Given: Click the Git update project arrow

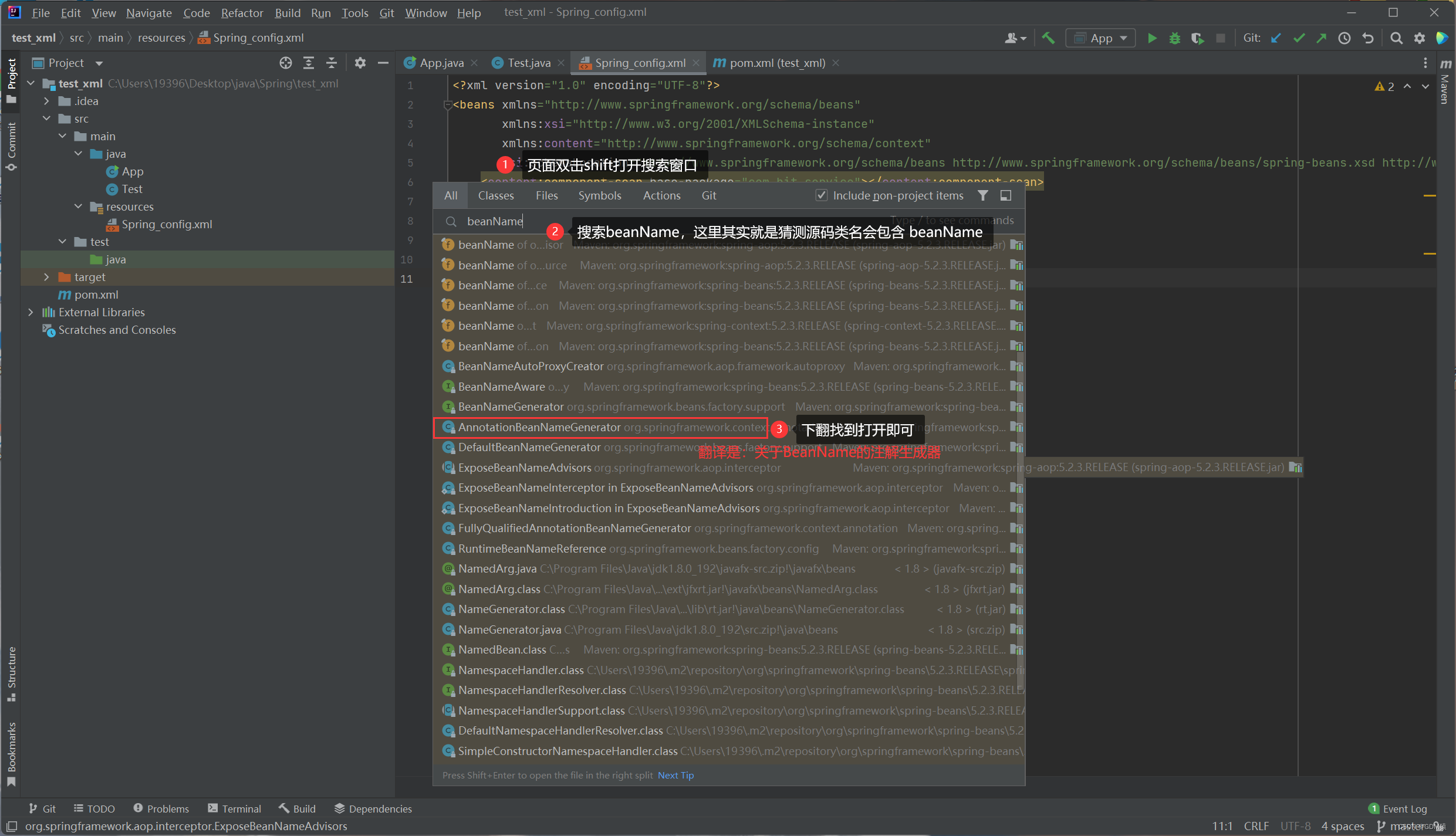Looking at the screenshot, I should click(x=1276, y=38).
